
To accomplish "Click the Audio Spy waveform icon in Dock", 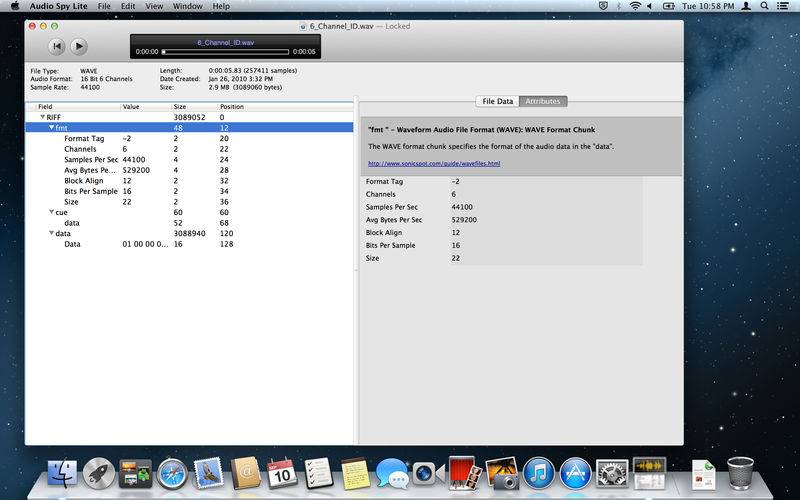I will (649, 472).
